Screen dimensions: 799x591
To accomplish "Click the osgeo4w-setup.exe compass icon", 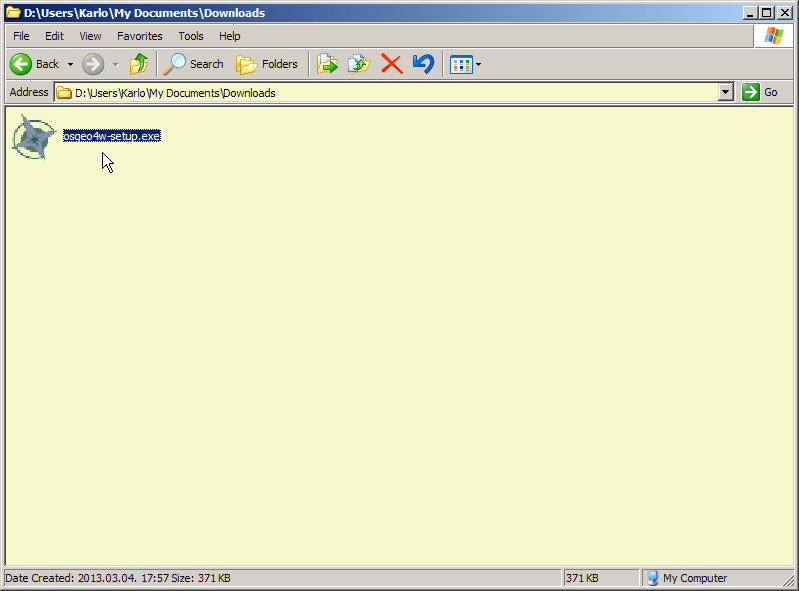I will point(34,137).
